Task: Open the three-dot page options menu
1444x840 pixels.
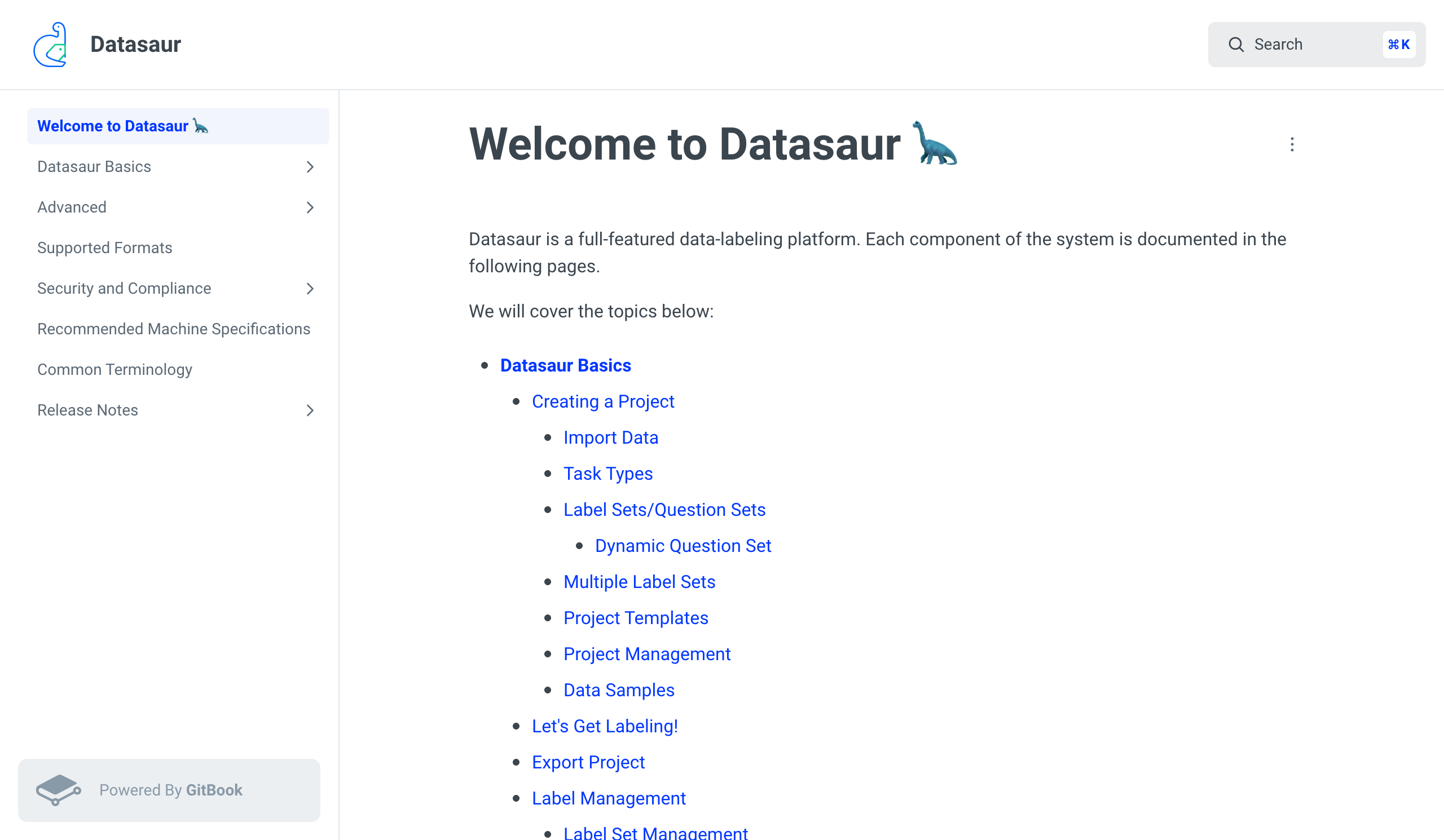Action: pos(1292,144)
